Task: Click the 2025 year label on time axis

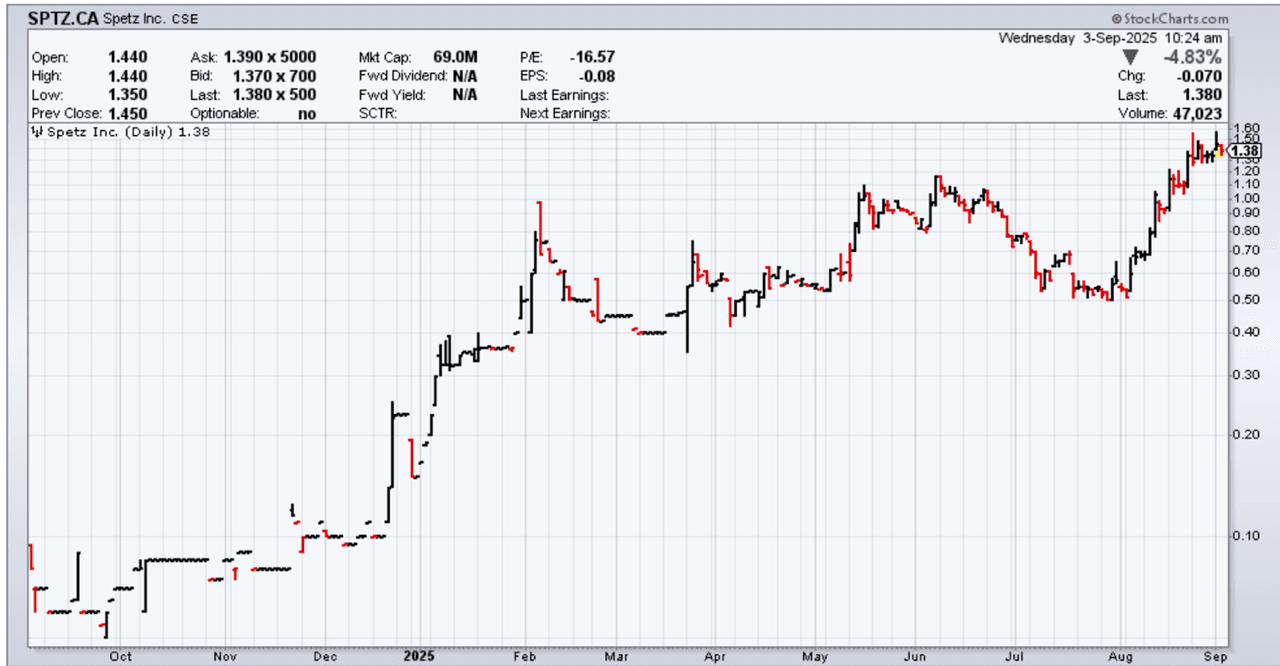Action: 418,657
